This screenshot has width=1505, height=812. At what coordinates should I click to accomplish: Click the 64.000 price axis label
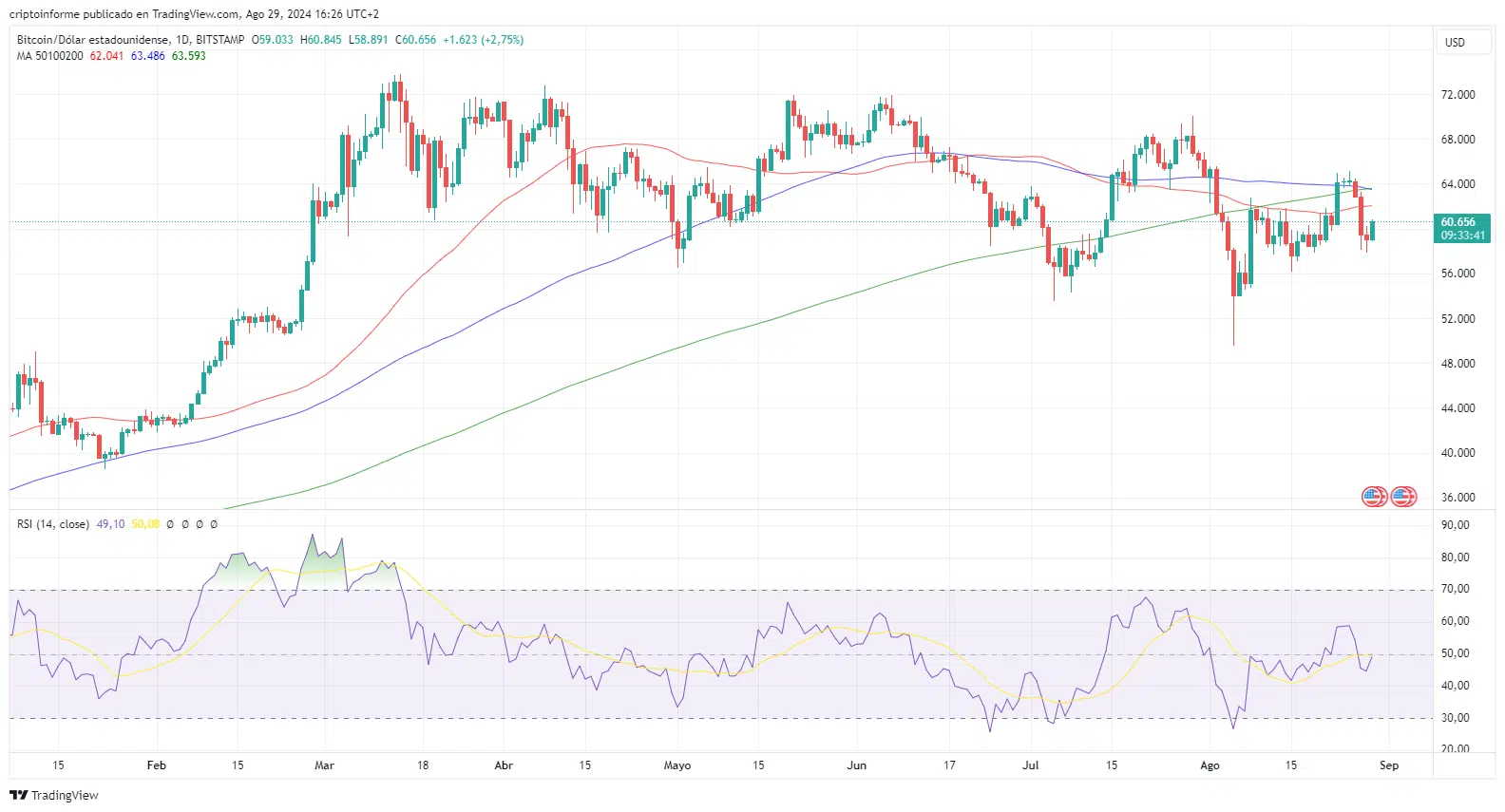point(1458,184)
